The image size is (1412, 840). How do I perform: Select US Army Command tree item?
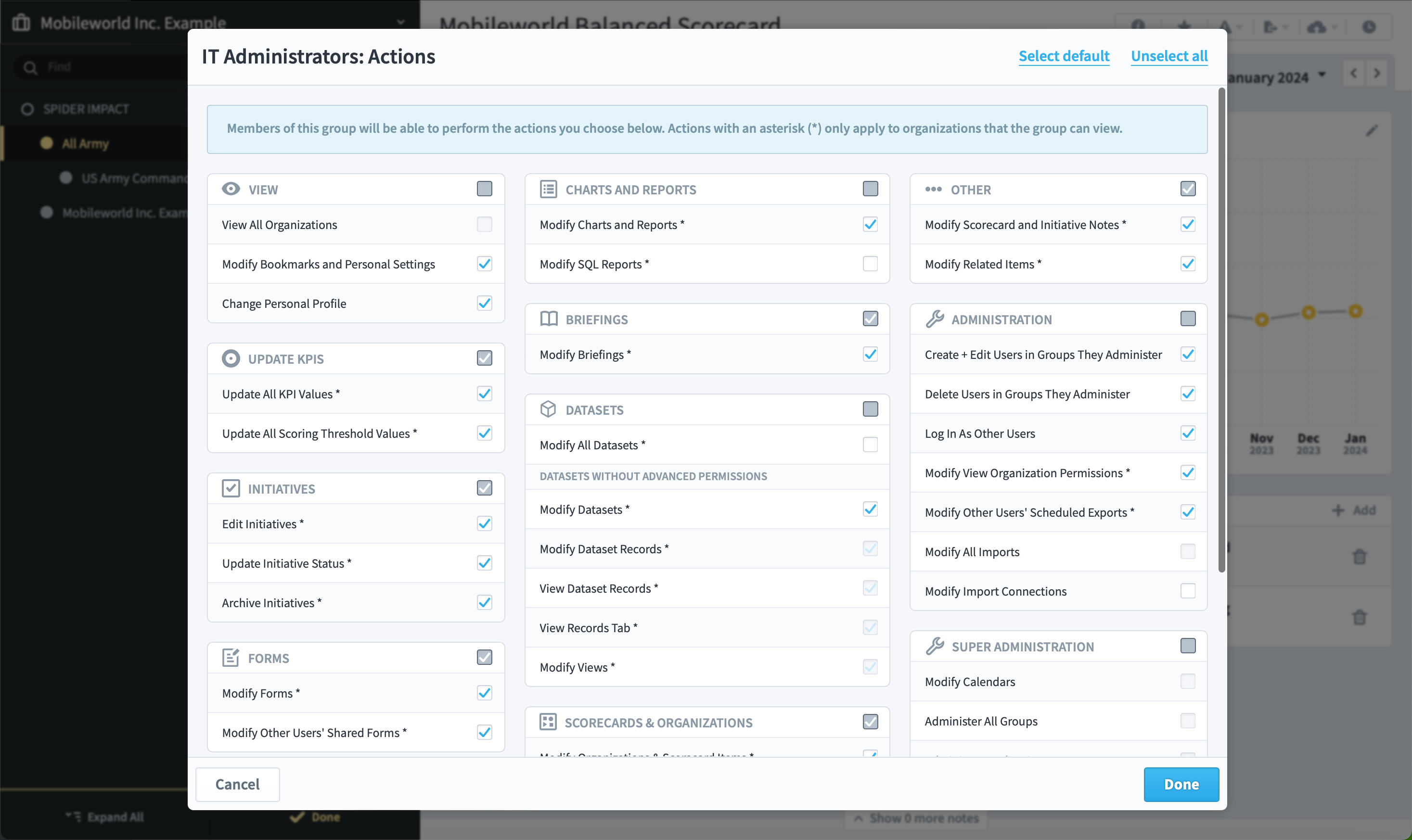pyautogui.click(x=134, y=178)
